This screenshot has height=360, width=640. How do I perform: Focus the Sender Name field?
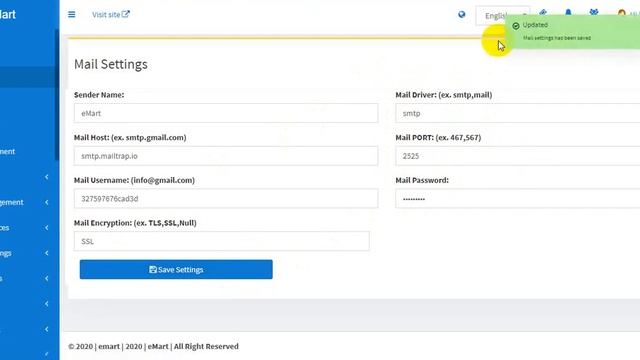[226, 113]
